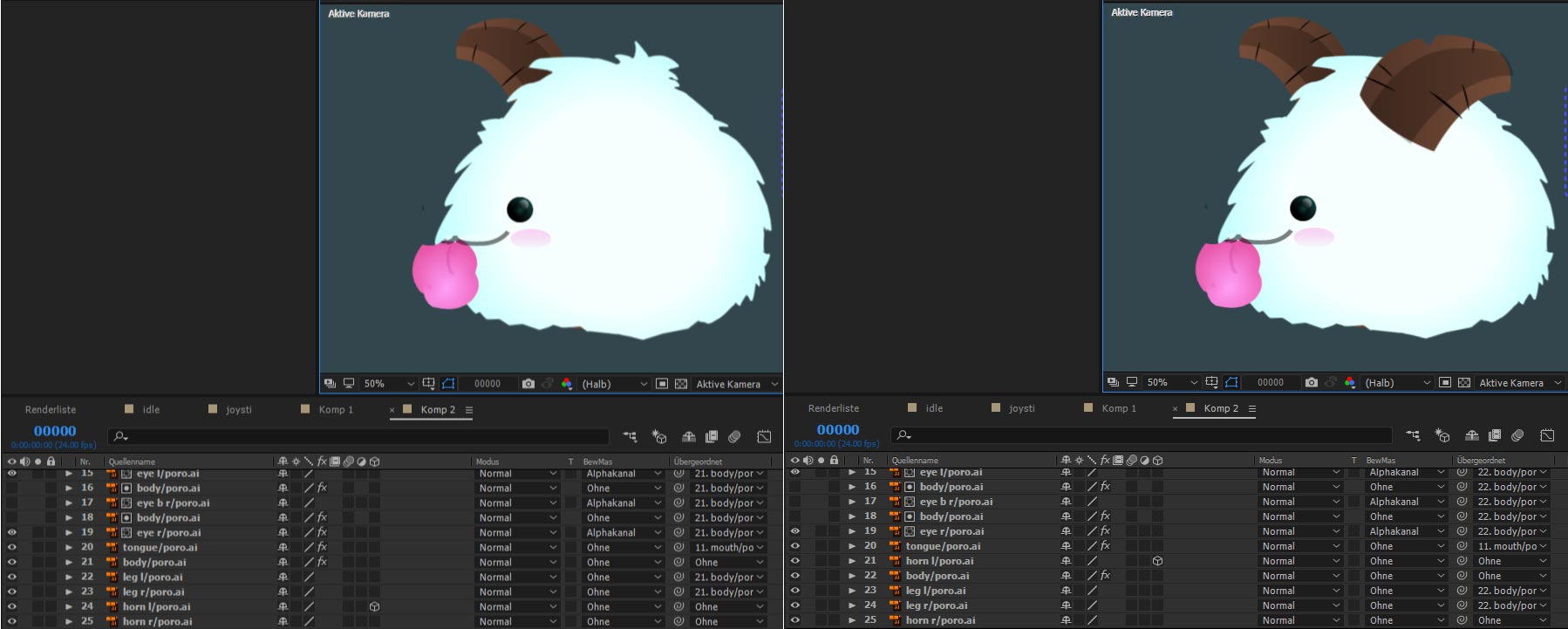Click left timecode 00000 display
Viewport: 1568px width, 629px height.
pyautogui.click(x=55, y=431)
